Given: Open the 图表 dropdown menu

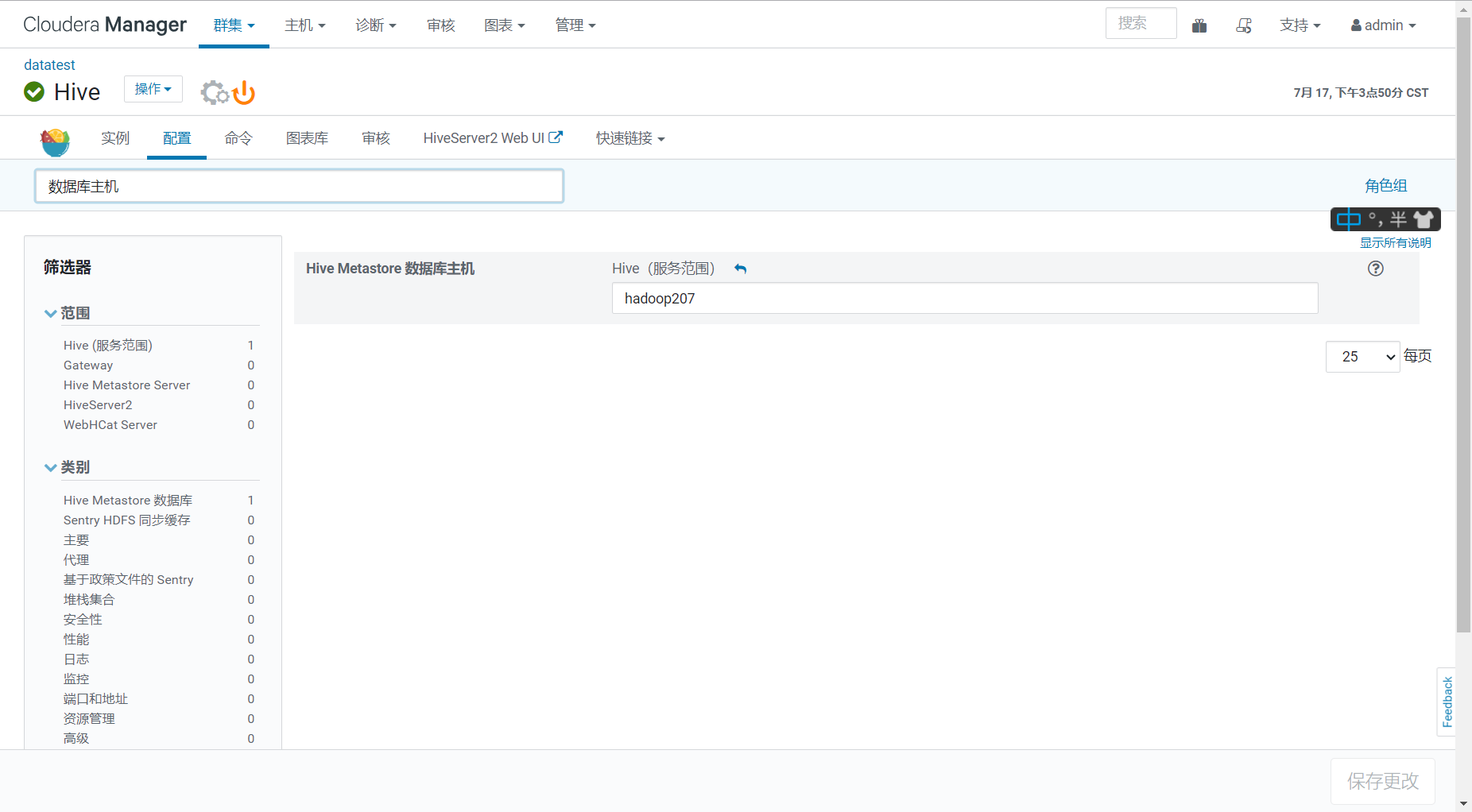Looking at the screenshot, I should 505,25.
